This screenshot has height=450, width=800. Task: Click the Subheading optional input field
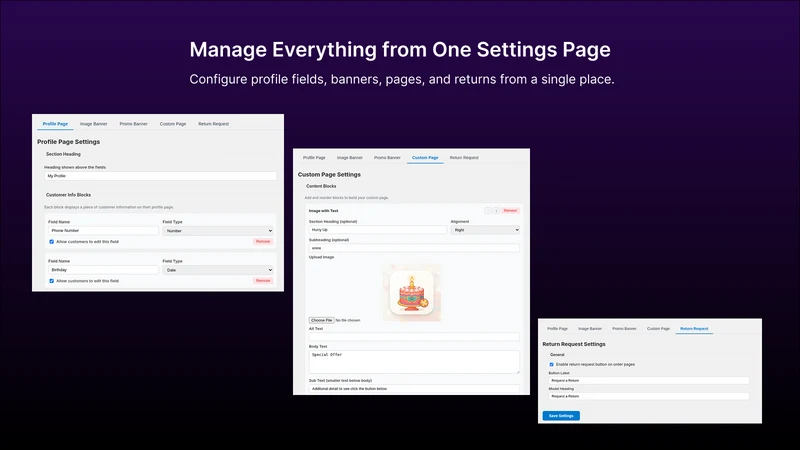(x=414, y=248)
